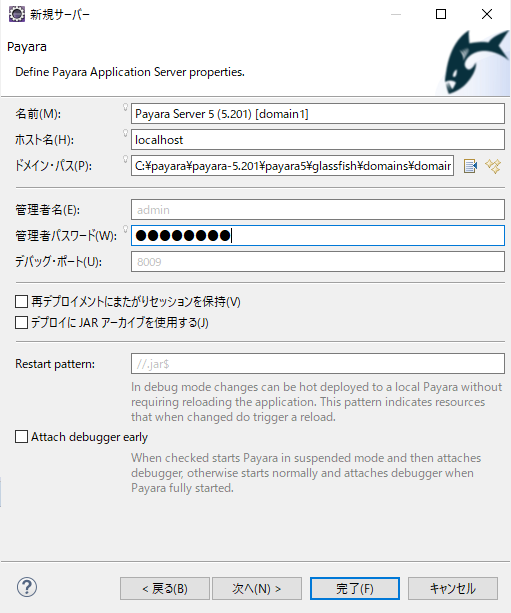Check the デプロイに JAR アーカイブを使用する option
The image size is (511, 613).
22,323
